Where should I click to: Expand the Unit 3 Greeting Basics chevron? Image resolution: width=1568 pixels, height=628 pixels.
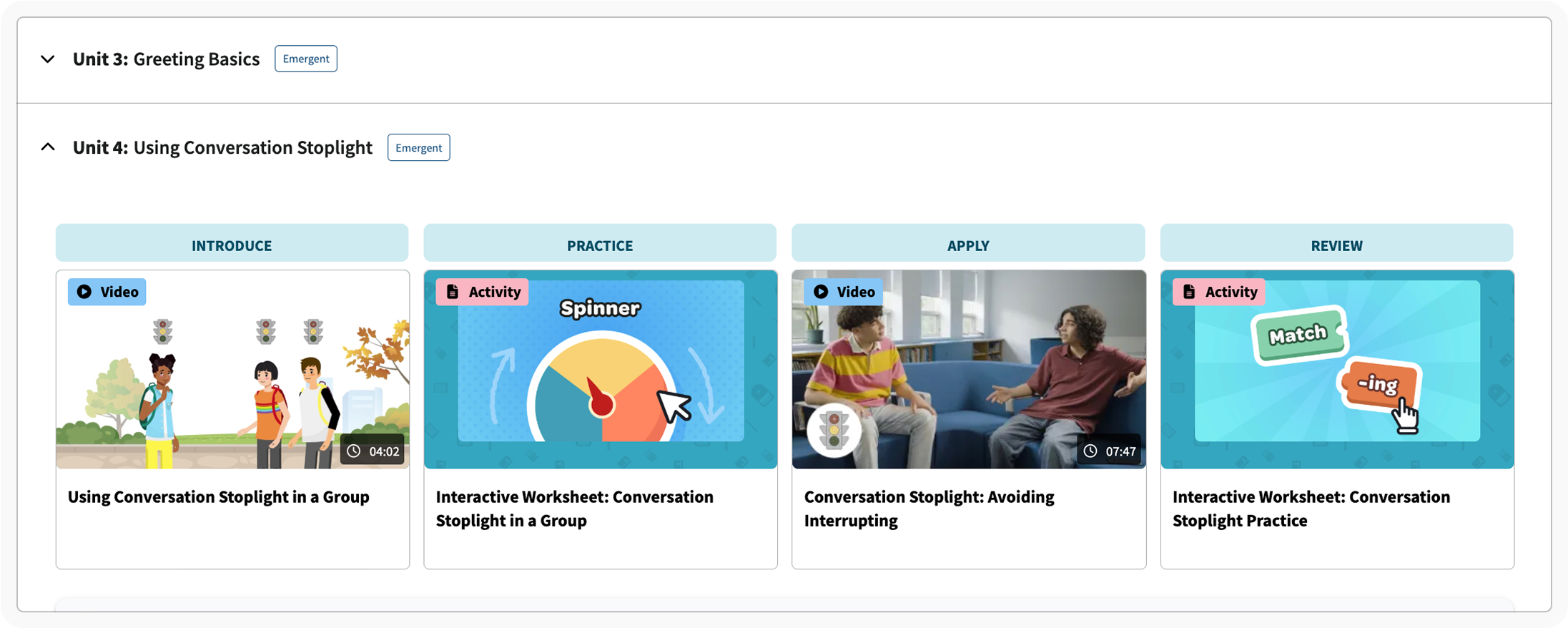coord(48,59)
